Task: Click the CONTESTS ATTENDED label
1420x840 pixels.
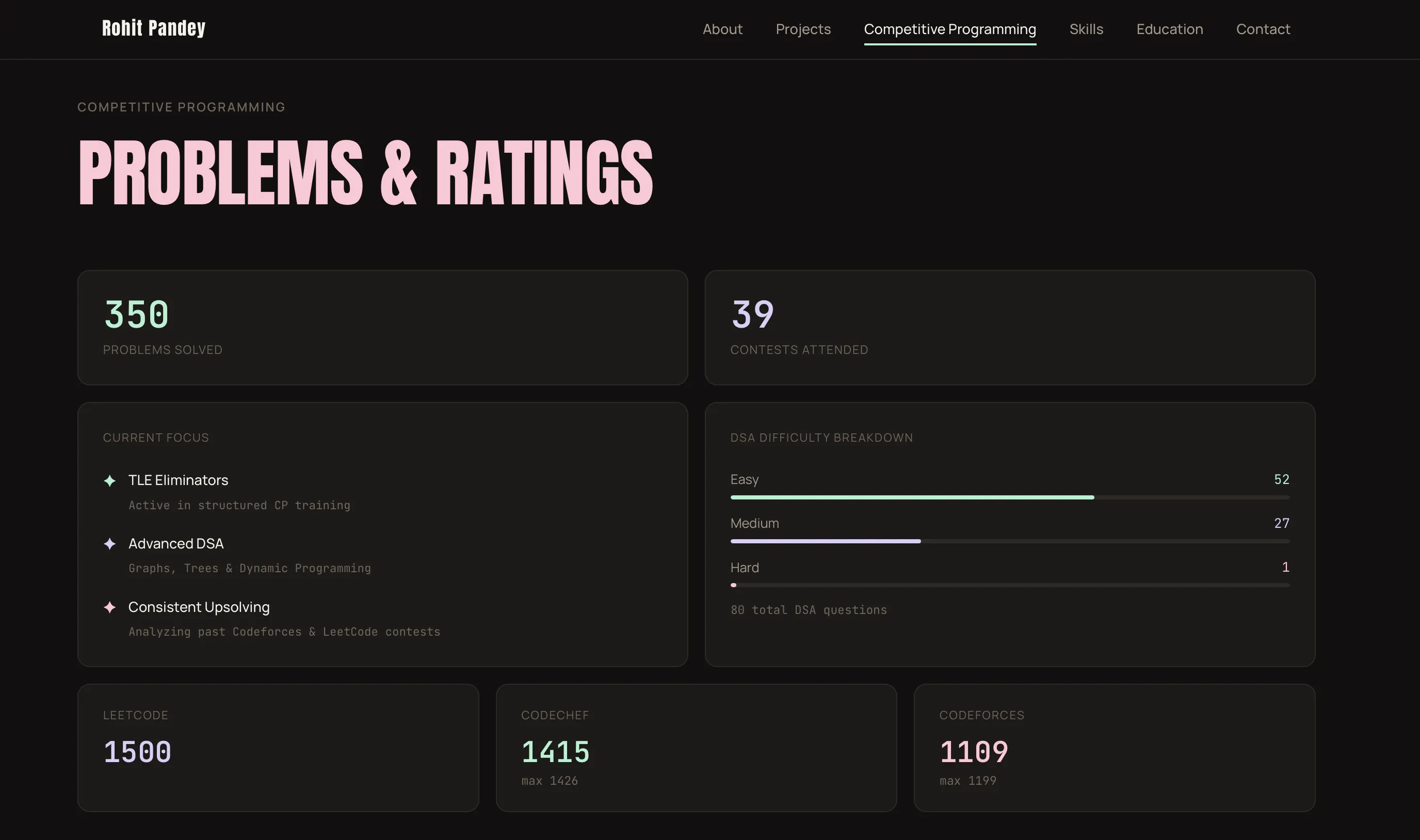Action: click(x=799, y=350)
